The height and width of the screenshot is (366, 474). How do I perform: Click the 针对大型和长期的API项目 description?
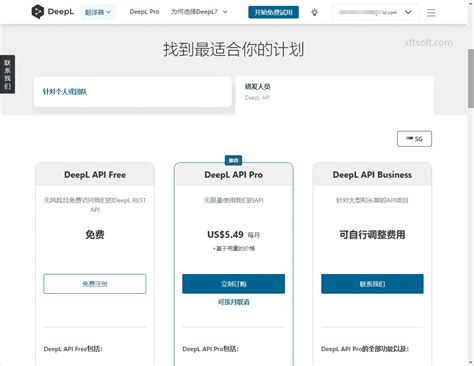(372, 200)
